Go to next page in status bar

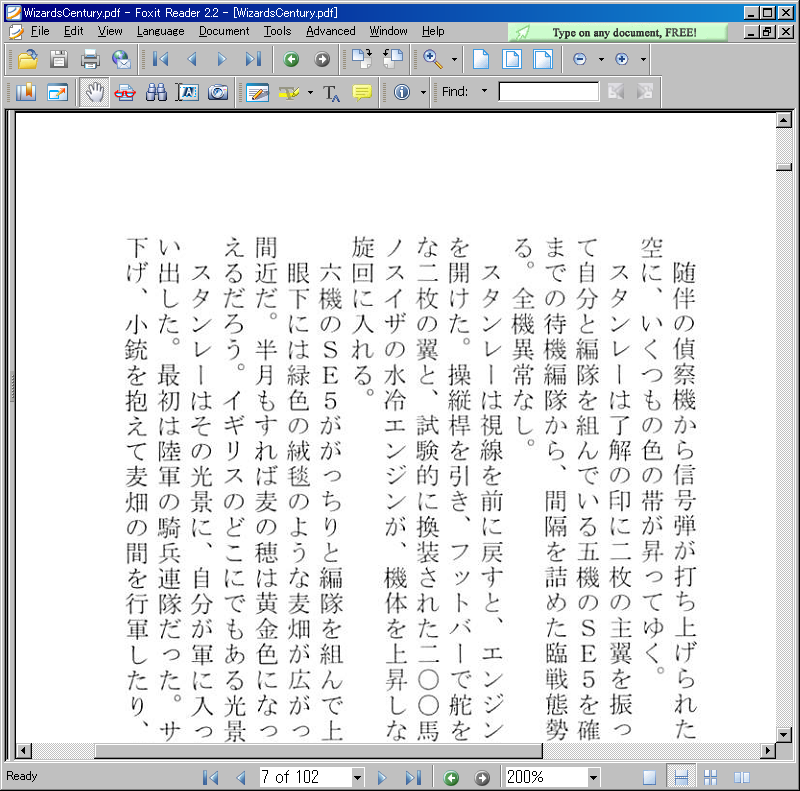[x=382, y=778]
